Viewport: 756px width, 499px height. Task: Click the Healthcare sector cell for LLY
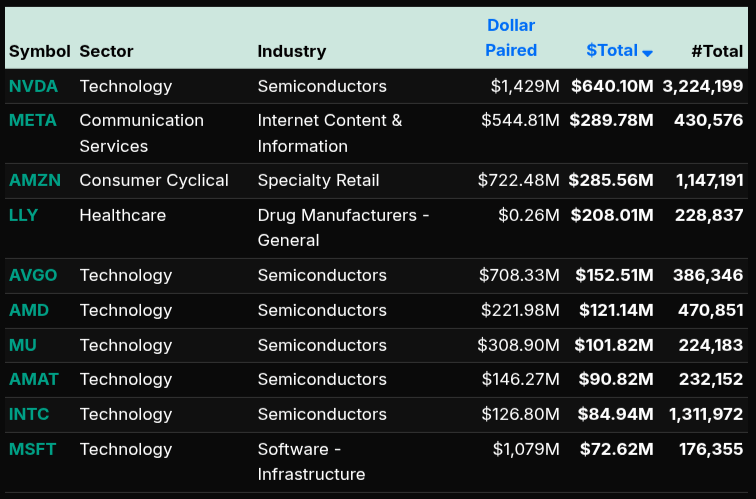123,215
